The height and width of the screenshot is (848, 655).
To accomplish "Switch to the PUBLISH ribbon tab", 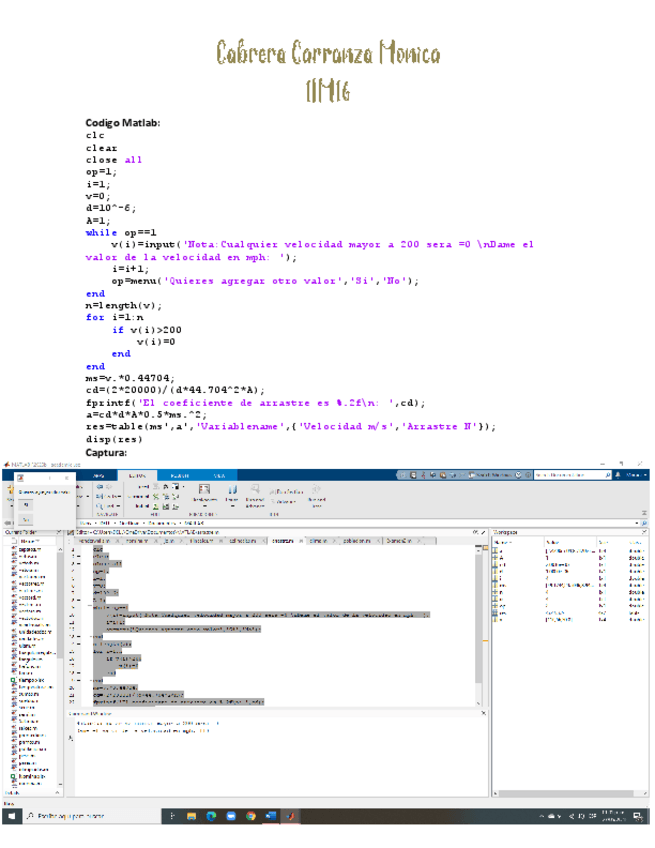I will [x=179, y=475].
